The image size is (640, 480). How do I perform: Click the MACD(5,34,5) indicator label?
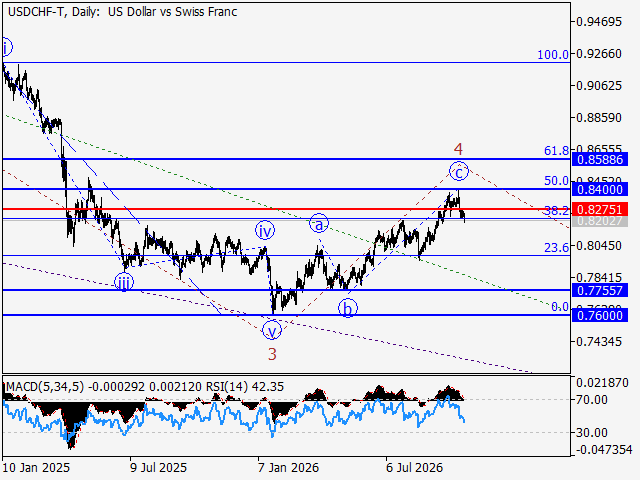45,387
